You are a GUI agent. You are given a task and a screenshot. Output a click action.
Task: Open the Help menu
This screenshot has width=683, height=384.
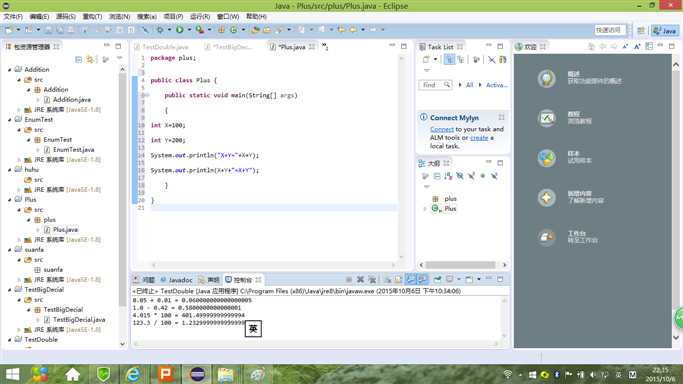tap(256, 17)
